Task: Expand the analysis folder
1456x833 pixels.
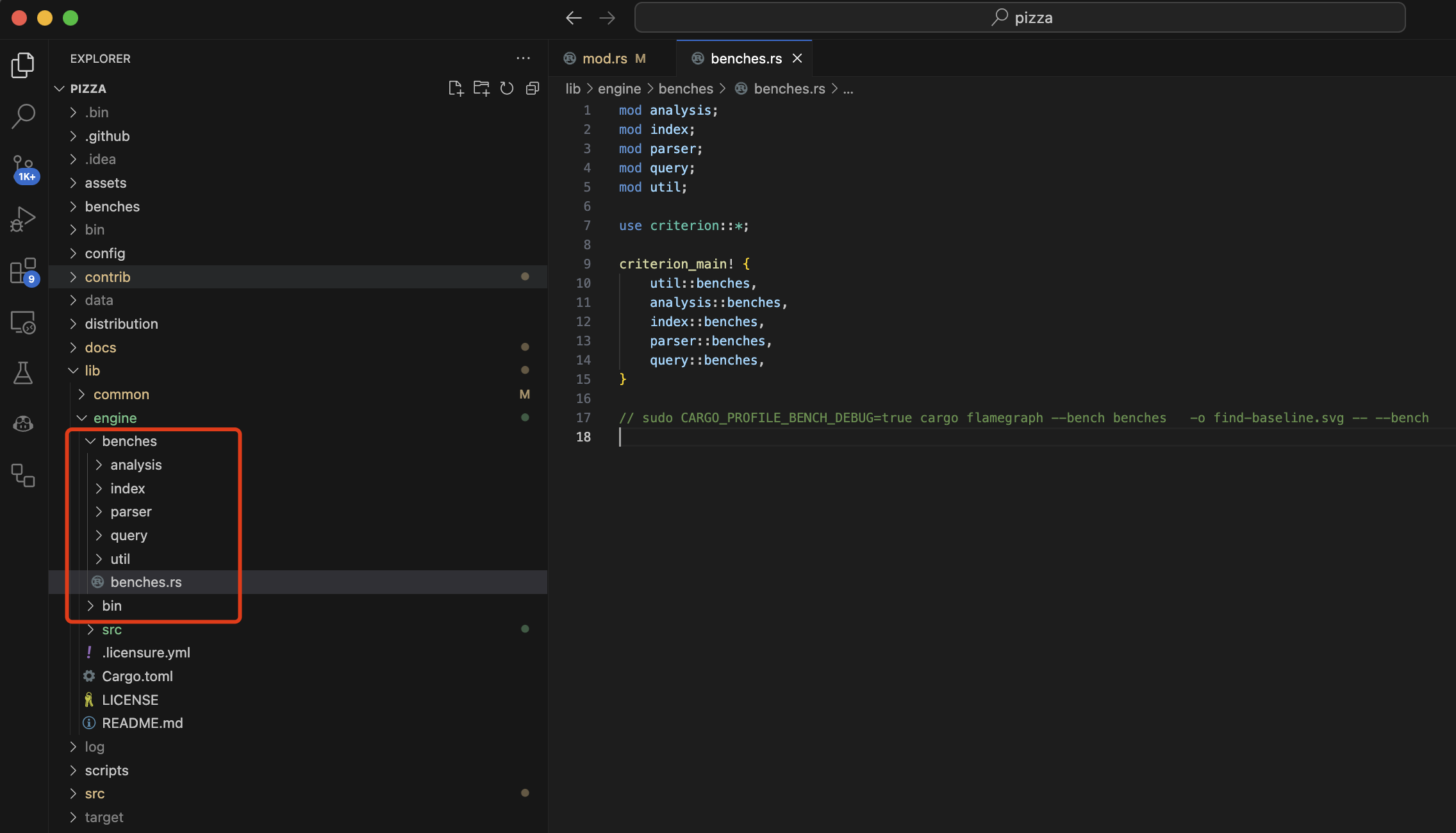Action: (x=298, y=465)
